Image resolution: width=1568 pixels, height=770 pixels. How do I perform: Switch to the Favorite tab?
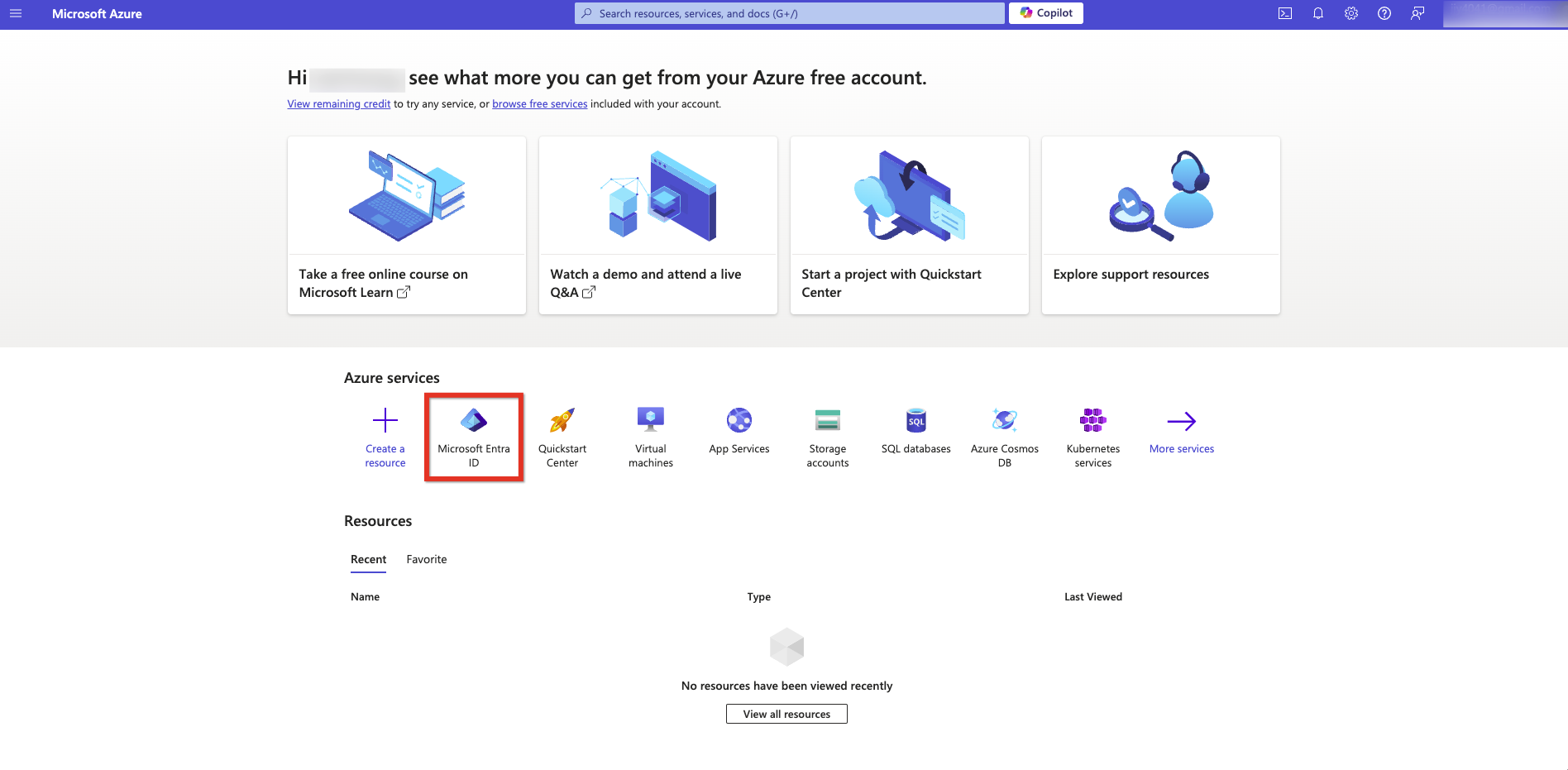[x=427, y=560]
